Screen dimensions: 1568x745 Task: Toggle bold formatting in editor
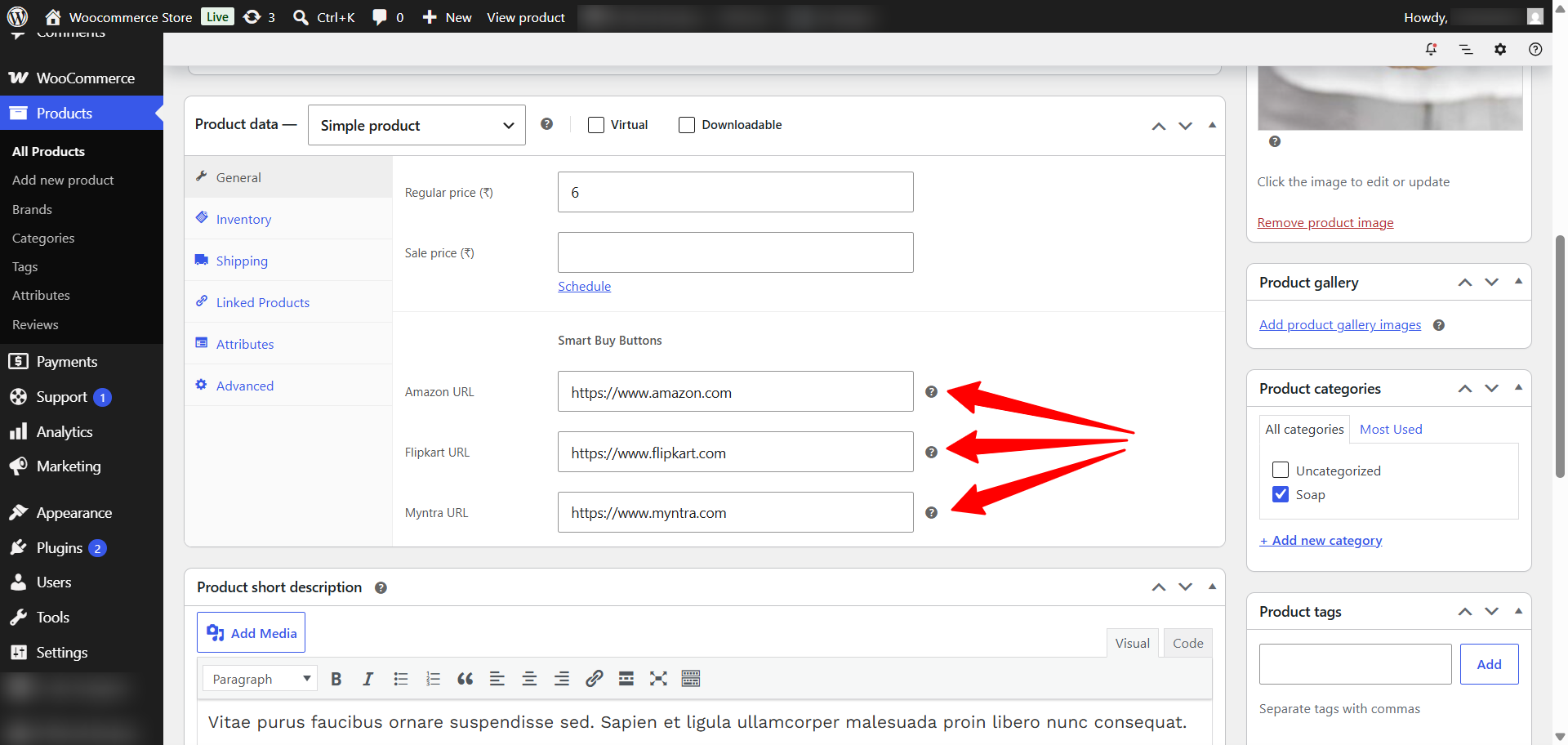(336, 679)
